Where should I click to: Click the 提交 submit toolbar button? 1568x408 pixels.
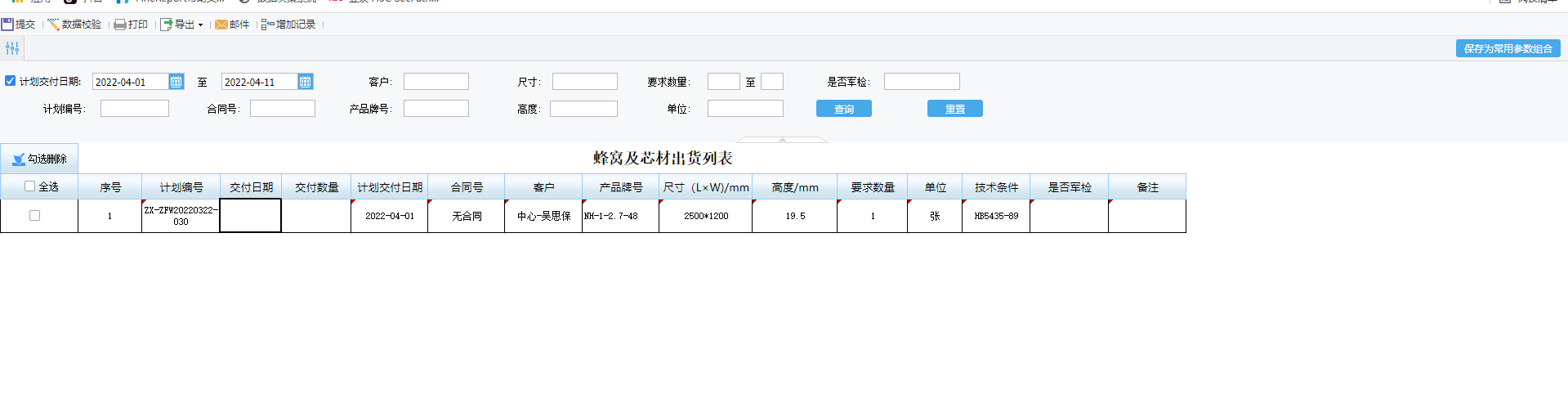pyautogui.click(x=18, y=25)
